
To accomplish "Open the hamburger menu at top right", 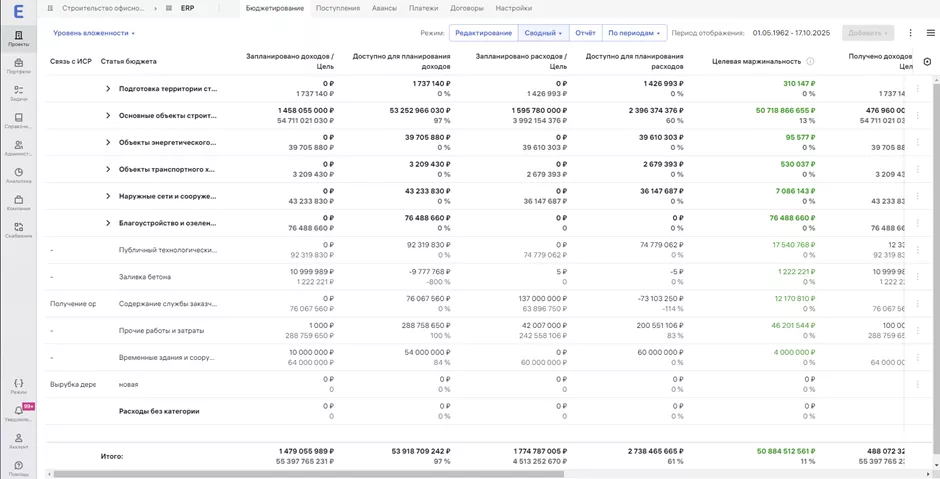I will pyautogui.click(x=930, y=33).
